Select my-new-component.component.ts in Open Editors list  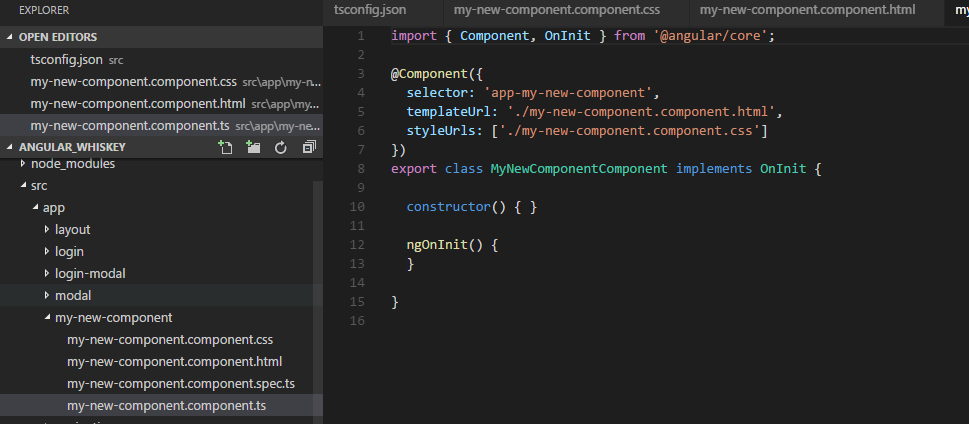pyautogui.click(x=161, y=125)
